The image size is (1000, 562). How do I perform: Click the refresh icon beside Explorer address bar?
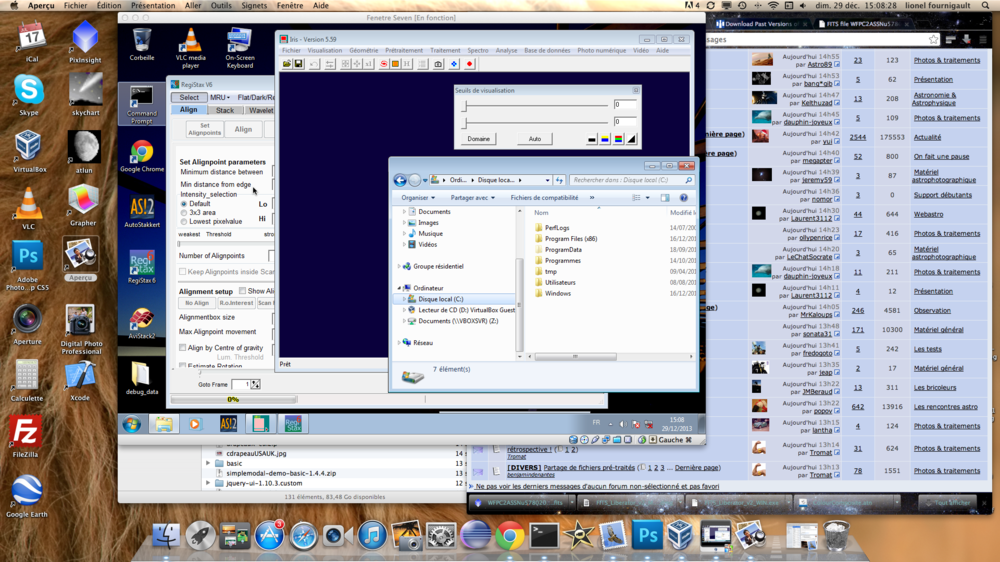tap(559, 181)
